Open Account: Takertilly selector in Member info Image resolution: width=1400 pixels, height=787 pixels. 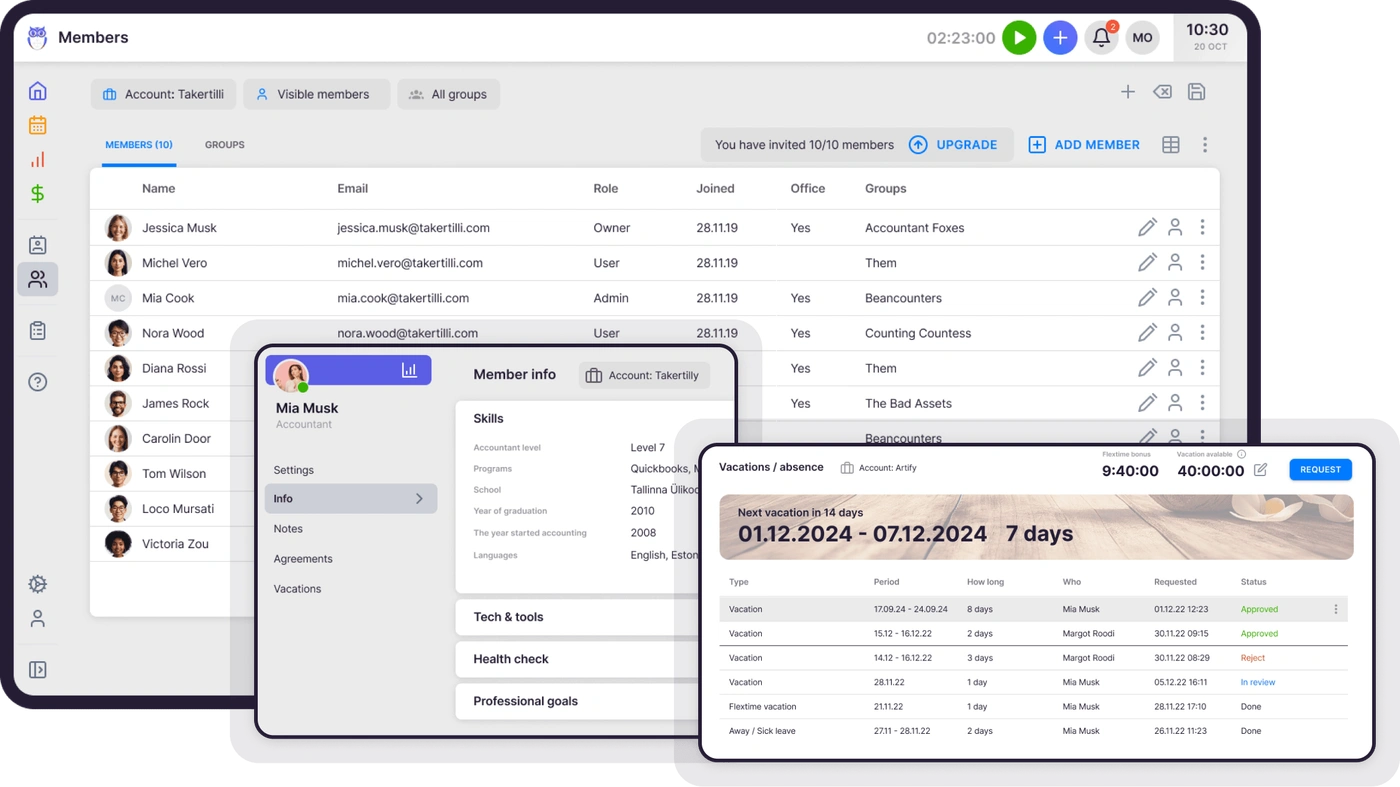point(644,375)
